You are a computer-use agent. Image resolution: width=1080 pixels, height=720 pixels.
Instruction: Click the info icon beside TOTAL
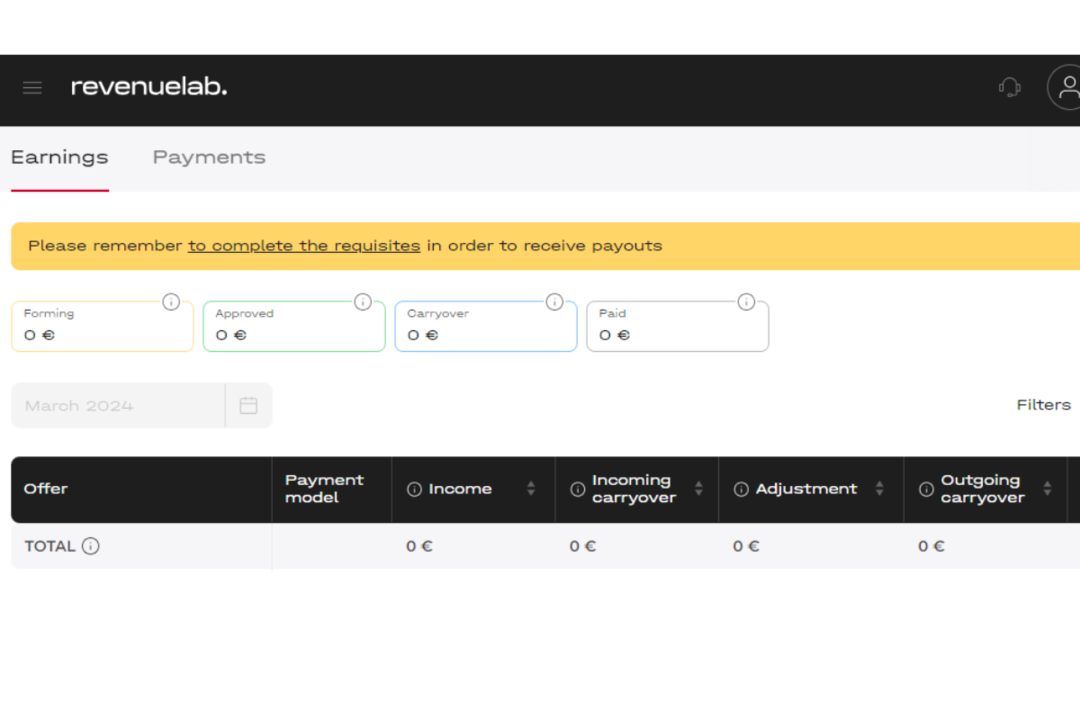tap(91, 546)
